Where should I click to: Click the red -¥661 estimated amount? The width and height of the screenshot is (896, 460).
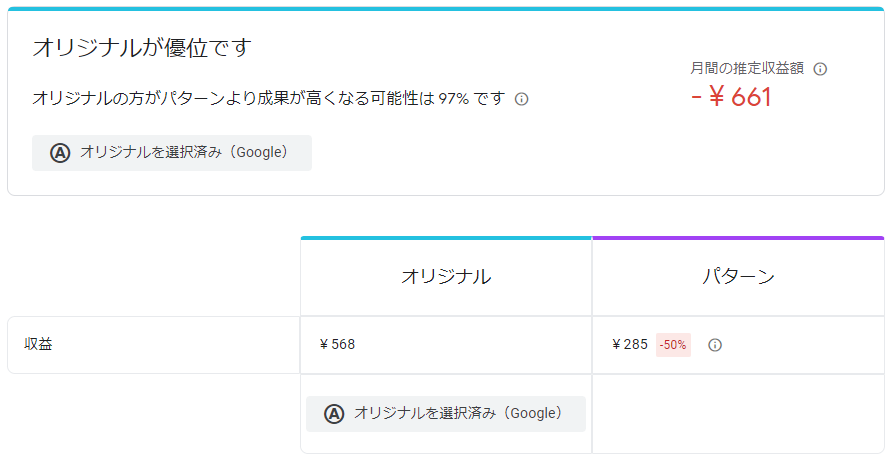pyautogui.click(x=731, y=97)
